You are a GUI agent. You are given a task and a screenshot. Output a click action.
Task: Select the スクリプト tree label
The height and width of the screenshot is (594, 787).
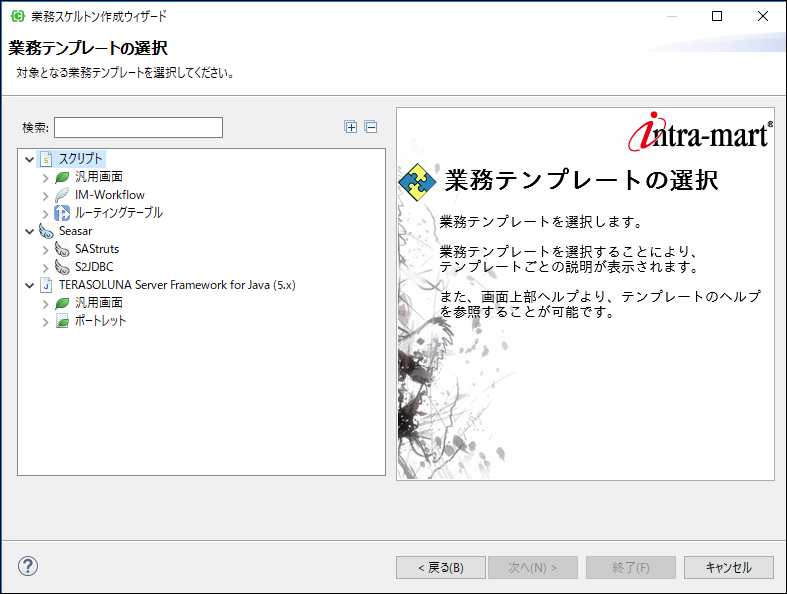click(81, 159)
